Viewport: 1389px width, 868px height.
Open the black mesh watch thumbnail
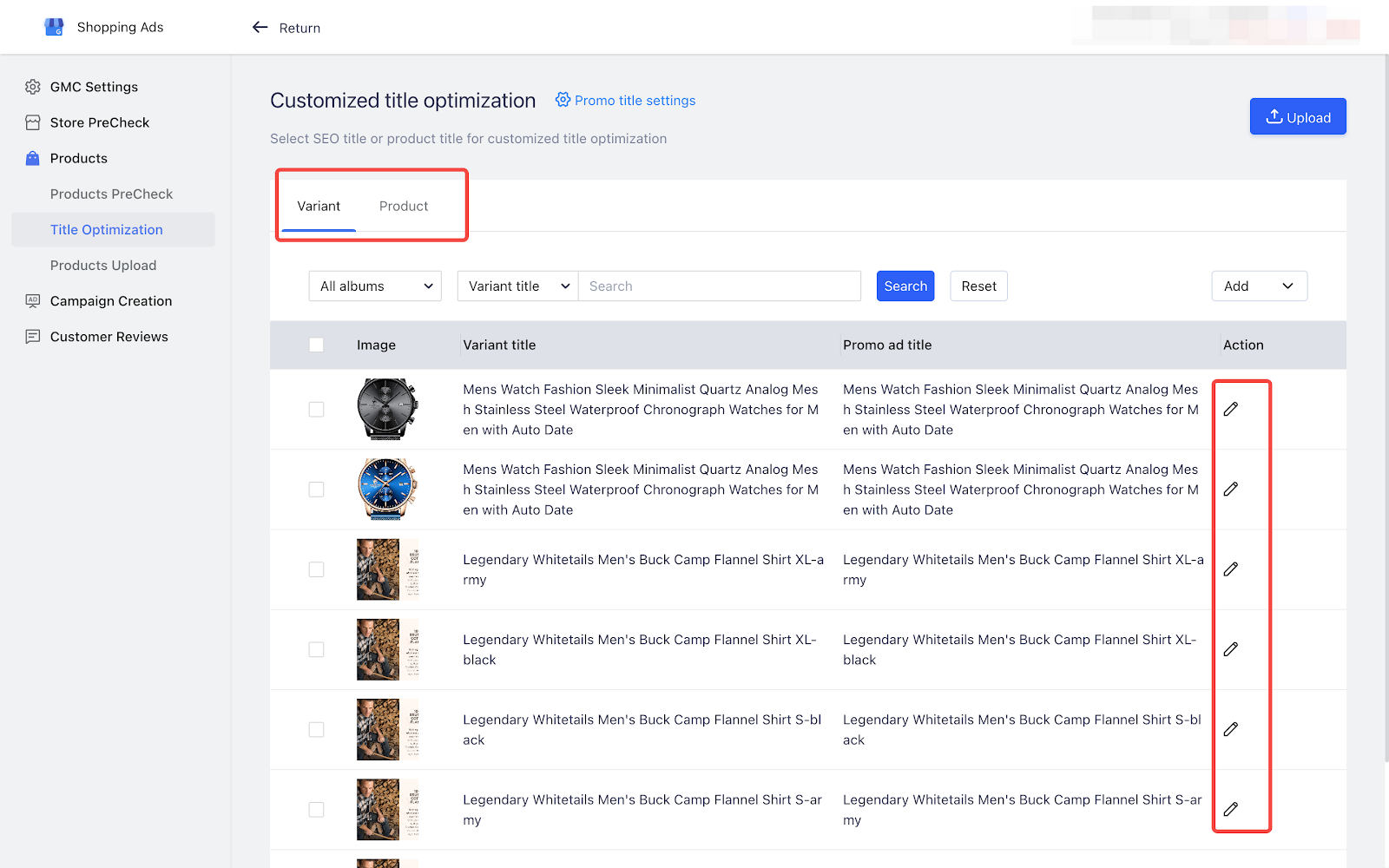[x=388, y=409]
